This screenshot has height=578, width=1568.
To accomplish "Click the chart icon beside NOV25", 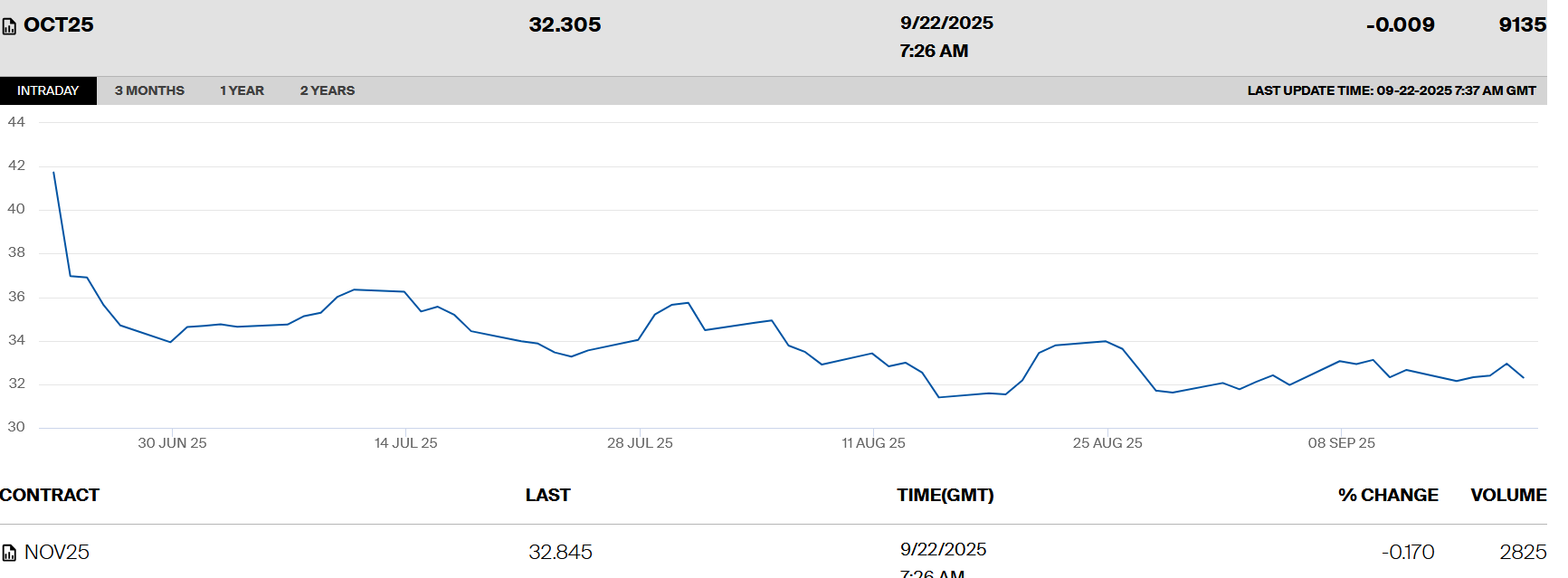I will [9, 553].
